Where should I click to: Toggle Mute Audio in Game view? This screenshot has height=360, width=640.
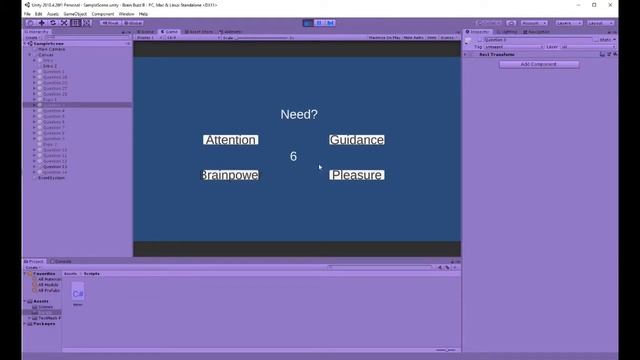(x=413, y=38)
